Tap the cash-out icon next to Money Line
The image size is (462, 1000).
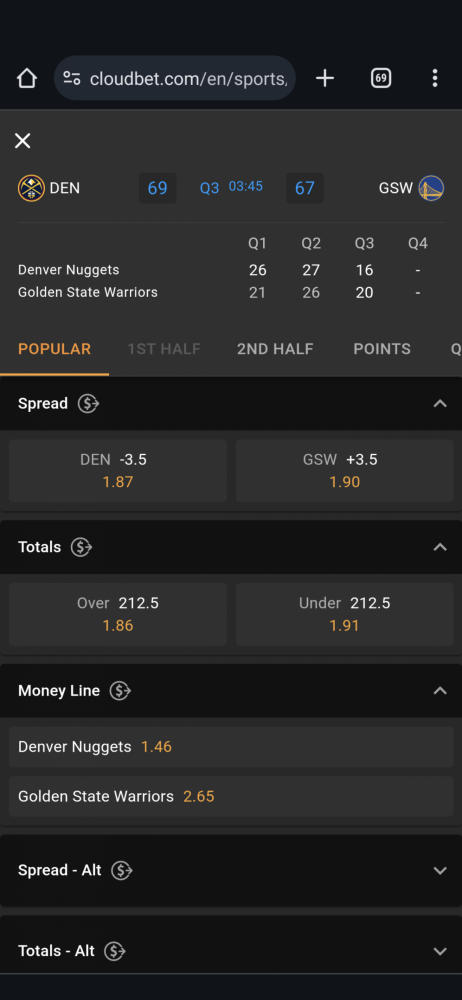pos(120,691)
